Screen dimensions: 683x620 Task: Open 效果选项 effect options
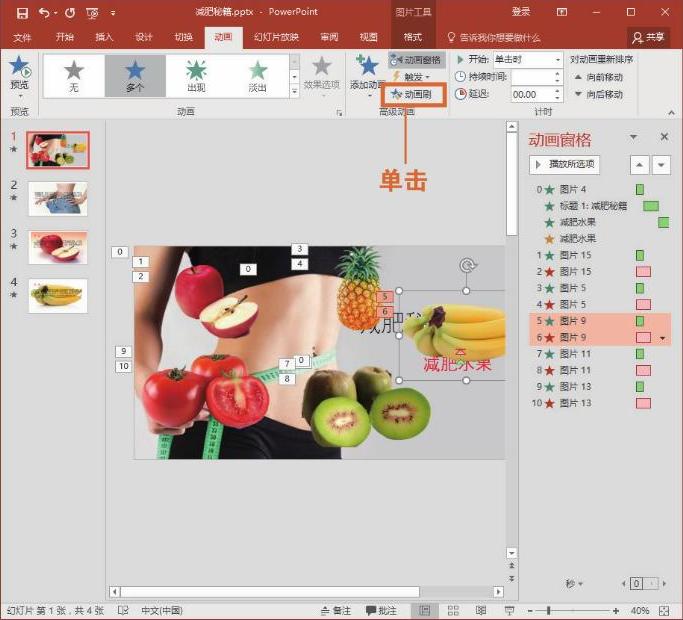point(321,75)
